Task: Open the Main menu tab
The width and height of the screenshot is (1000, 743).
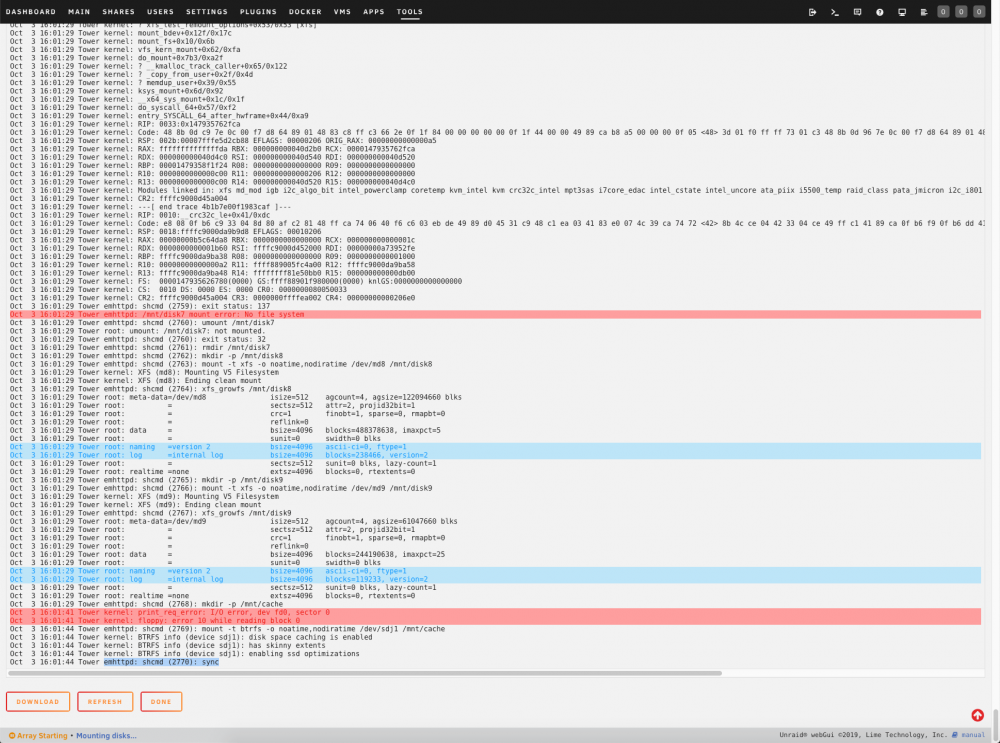Action: click(79, 11)
